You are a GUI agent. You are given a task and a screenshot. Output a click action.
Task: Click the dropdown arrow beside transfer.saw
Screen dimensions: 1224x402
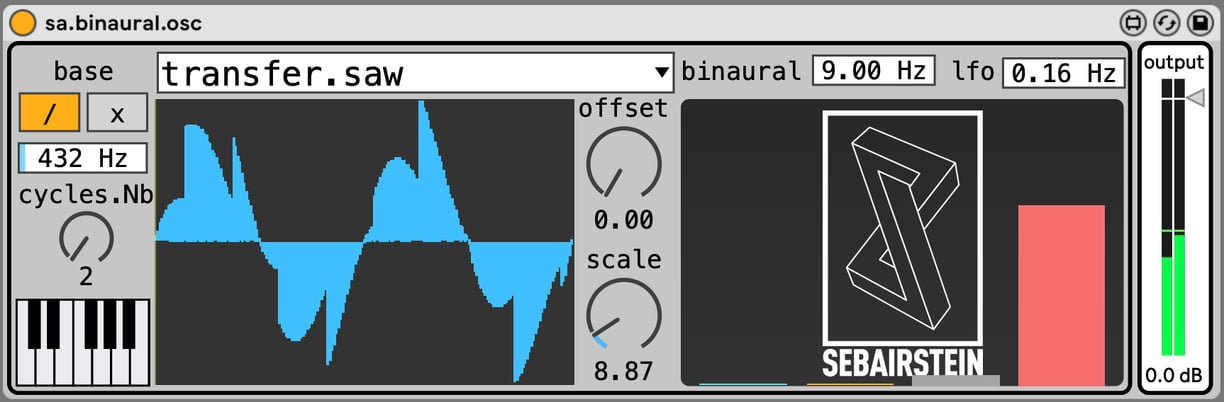661,73
